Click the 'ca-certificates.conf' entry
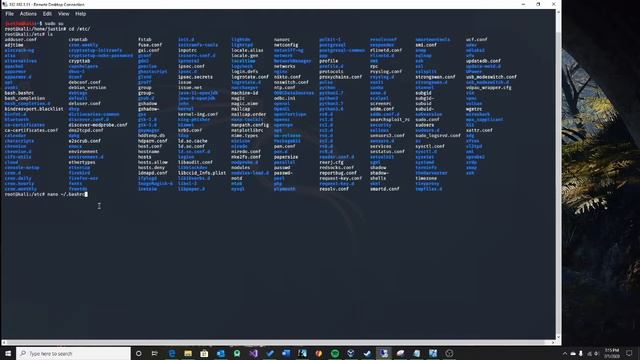This screenshot has width=640, height=360. pos(31,130)
